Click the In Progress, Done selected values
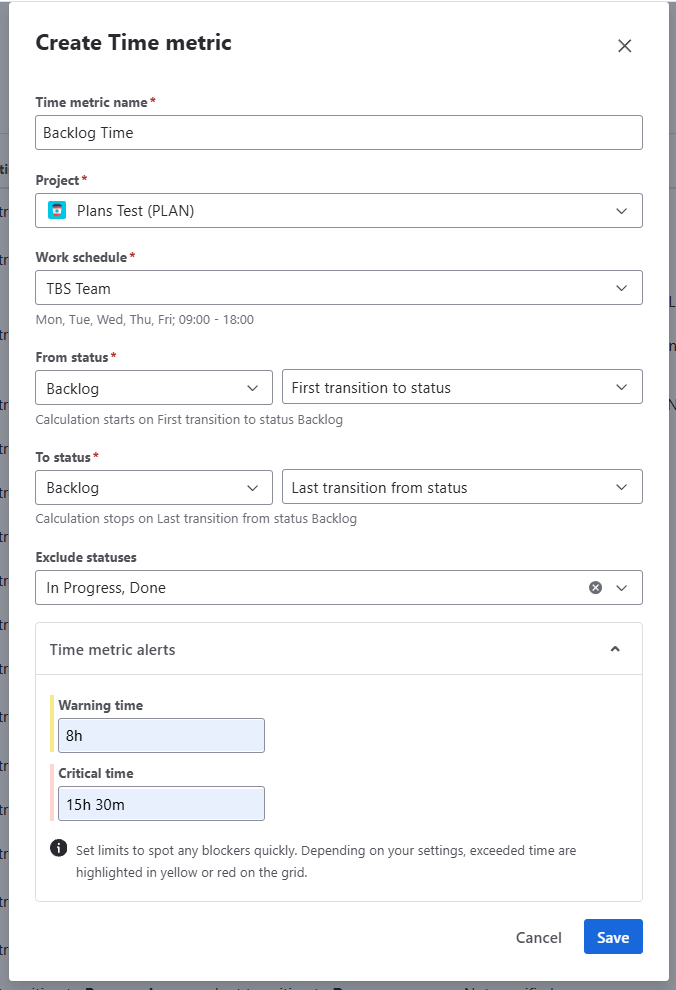This screenshot has width=676, height=990. pyautogui.click(x=106, y=588)
